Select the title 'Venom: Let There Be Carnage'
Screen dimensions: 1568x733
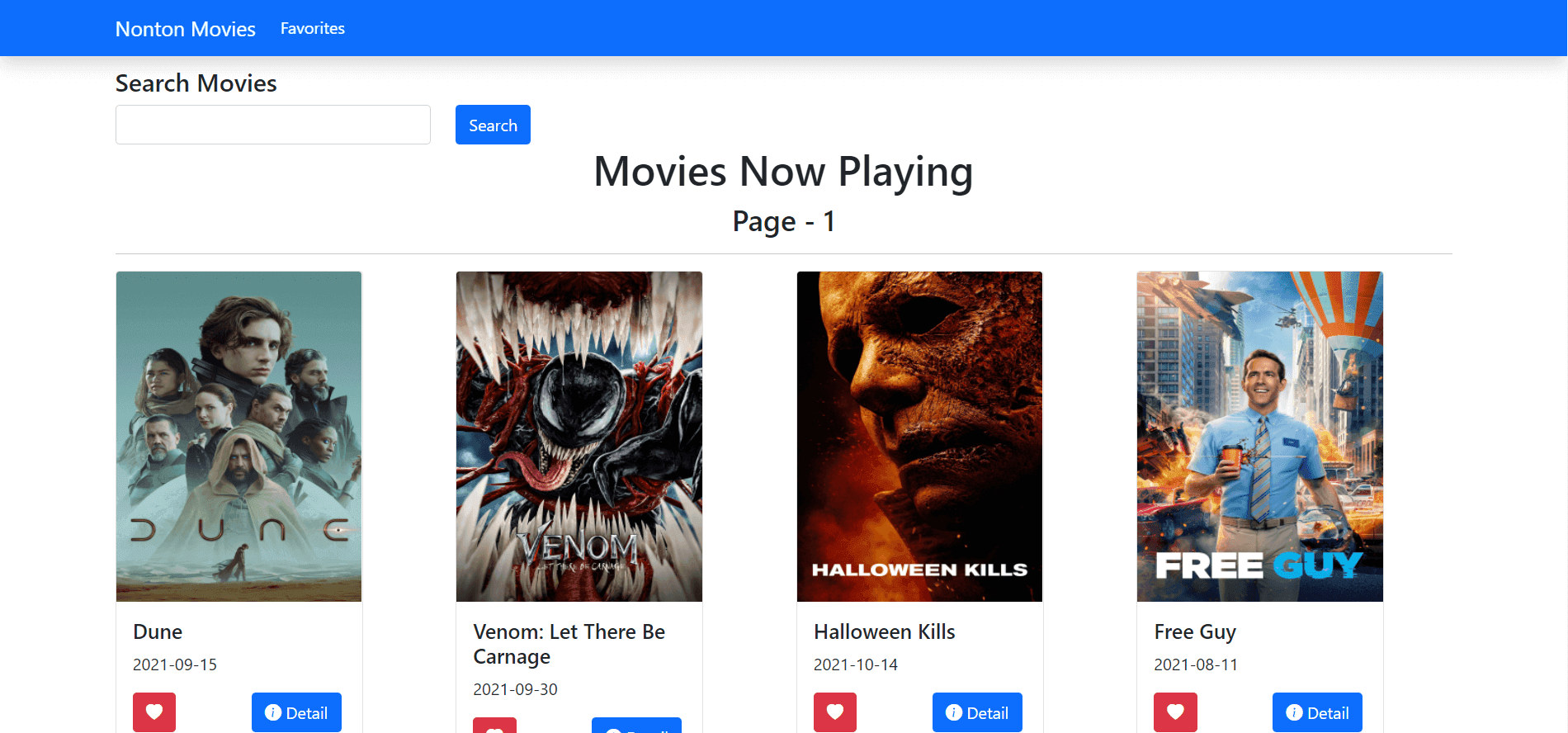point(569,644)
